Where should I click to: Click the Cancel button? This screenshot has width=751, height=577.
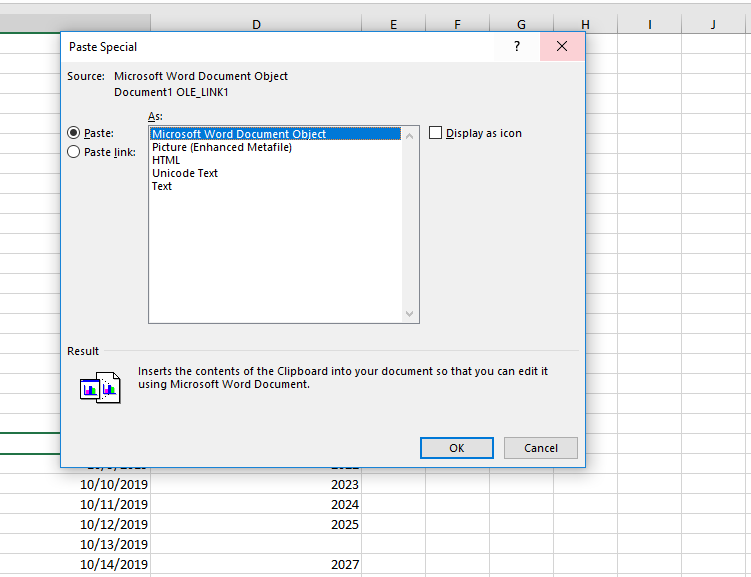541,448
